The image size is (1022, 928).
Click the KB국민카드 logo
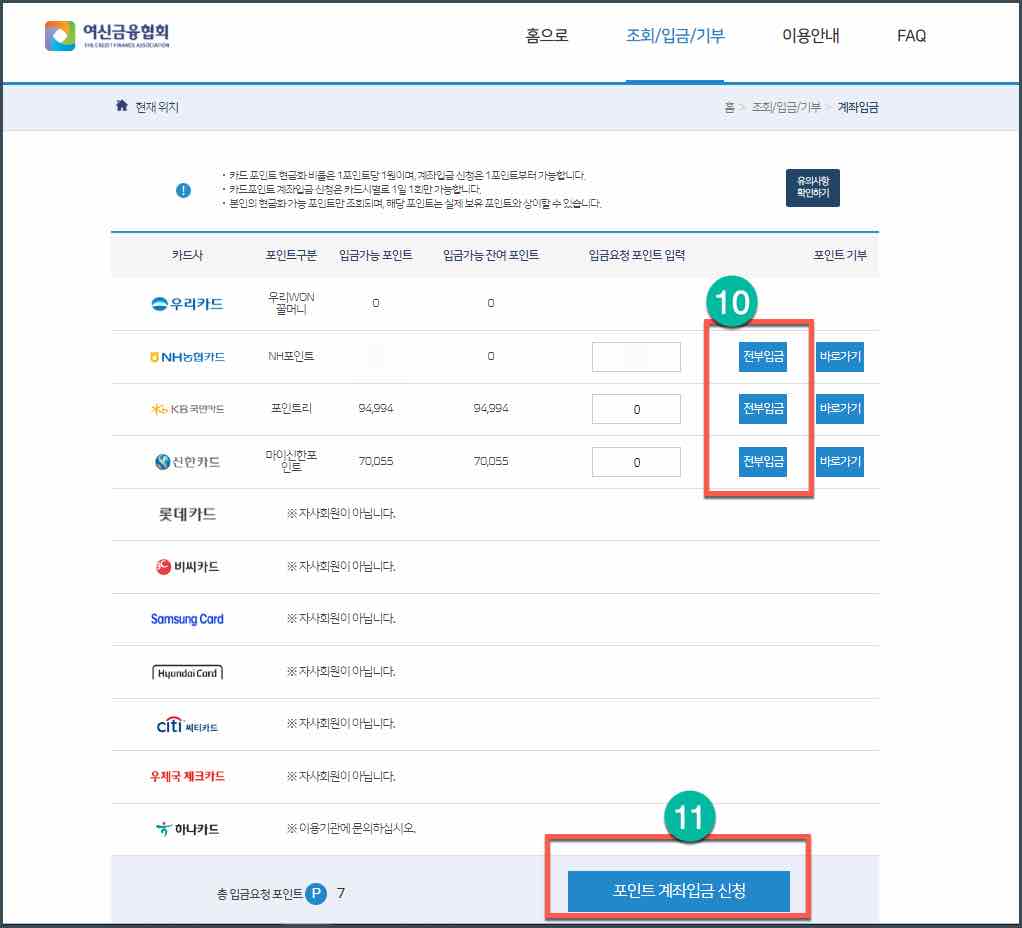click(x=187, y=409)
